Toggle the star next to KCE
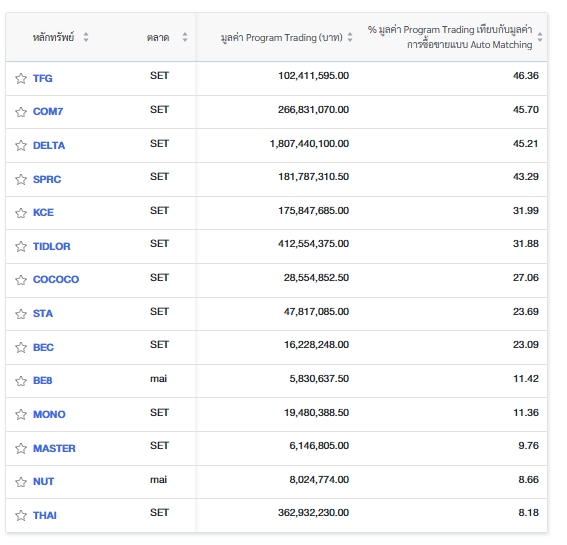This screenshot has width=567, height=545. click(x=21, y=213)
